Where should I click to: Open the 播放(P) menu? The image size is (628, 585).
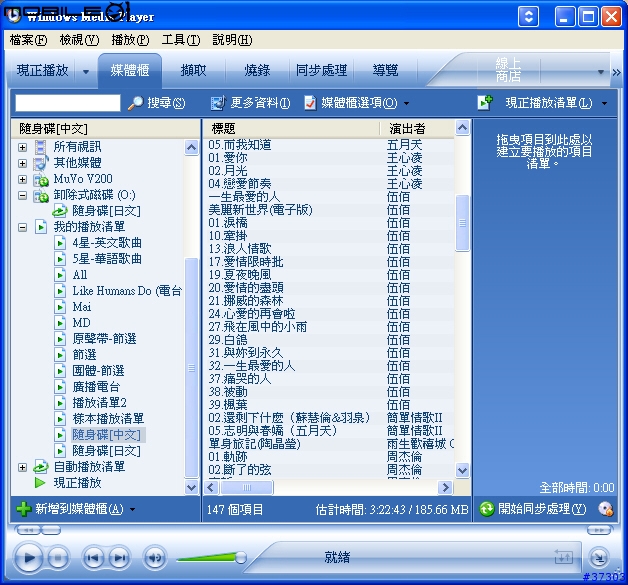tap(130, 40)
